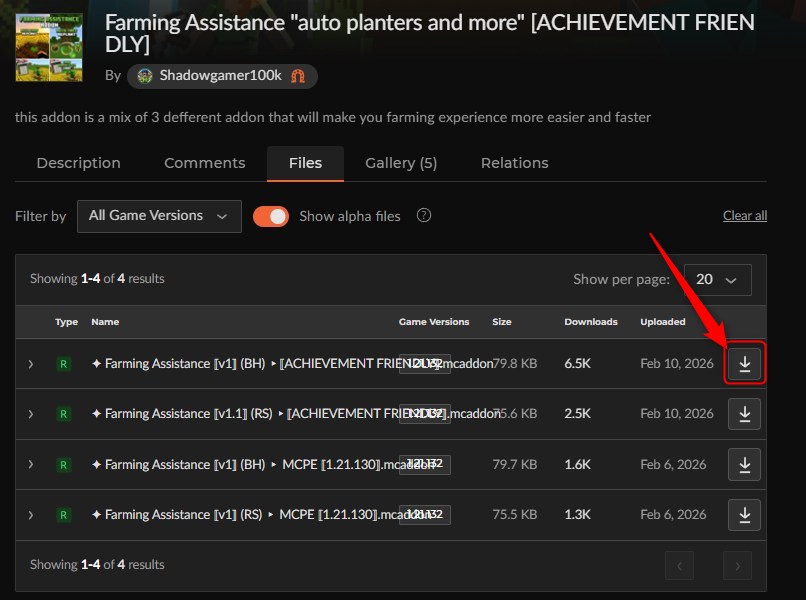
Task: Select the Files tab
Action: tap(305, 163)
